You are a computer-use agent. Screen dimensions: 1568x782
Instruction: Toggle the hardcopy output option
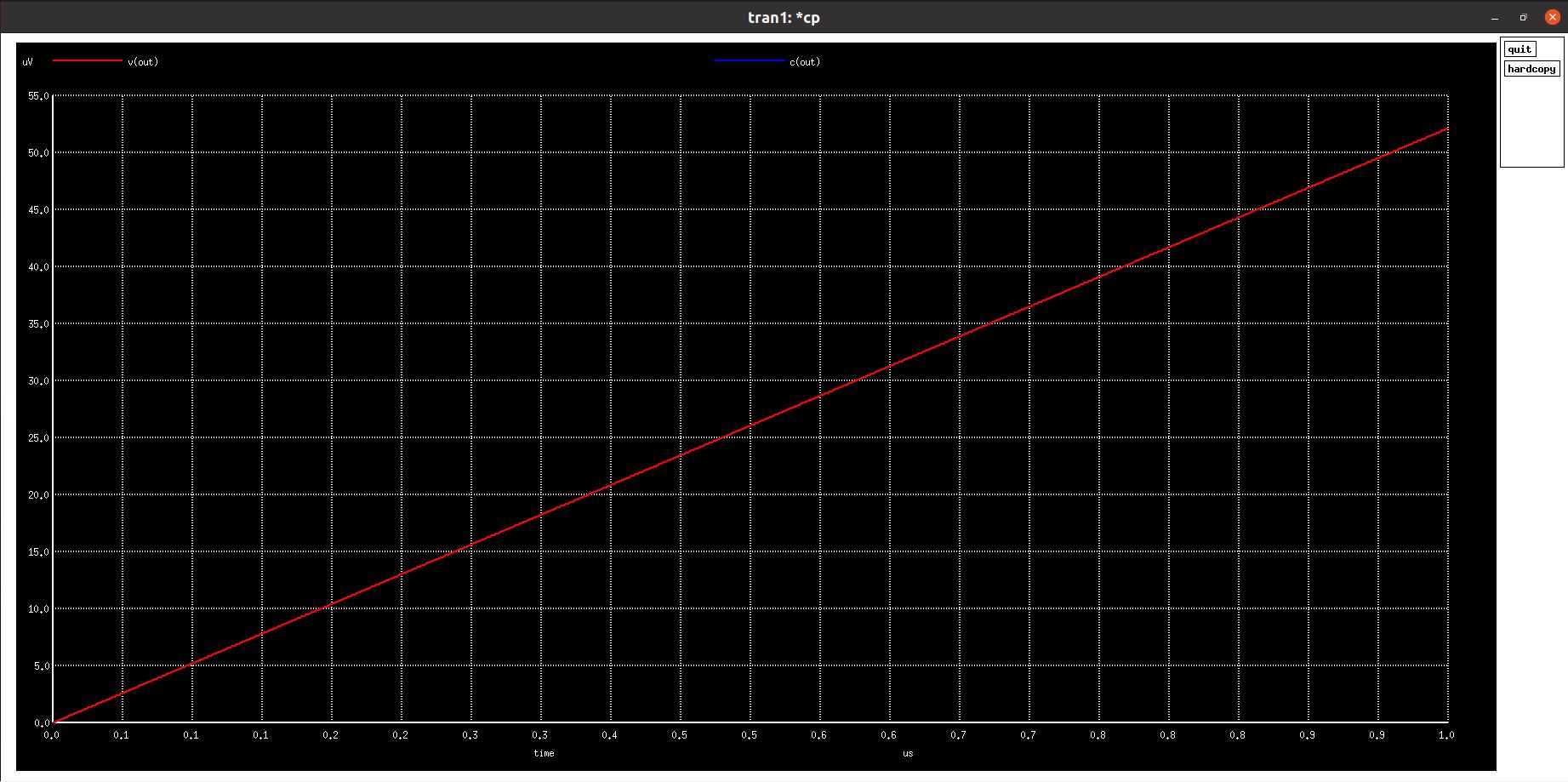click(x=1531, y=69)
